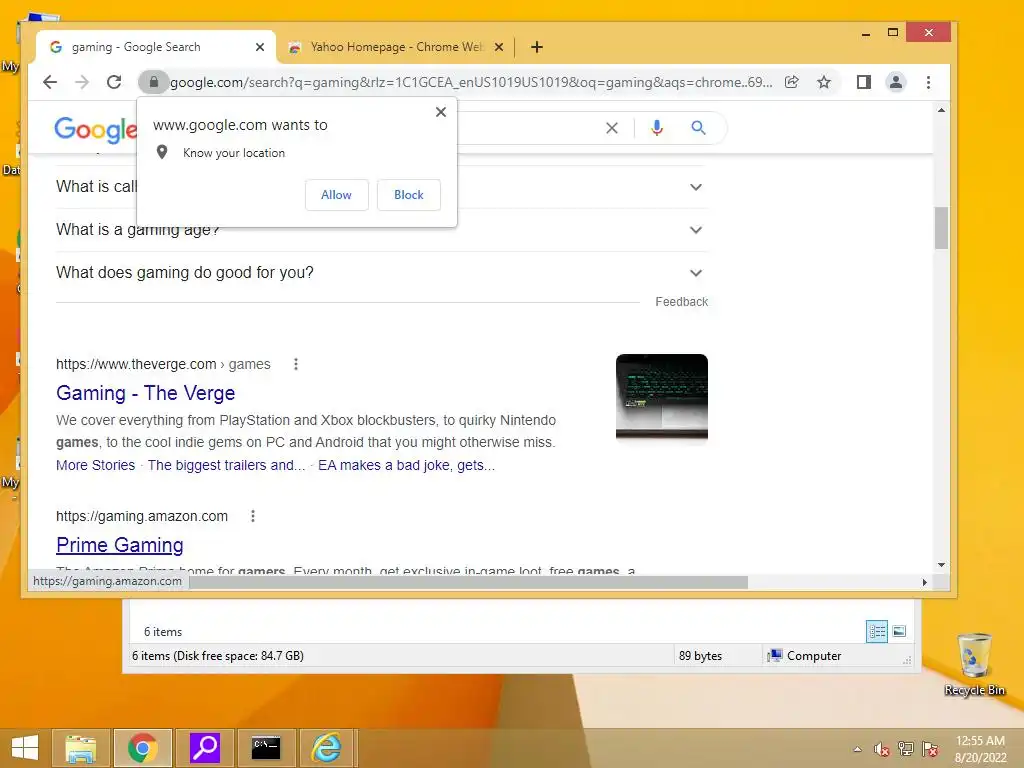The width and height of the screenshot is (1024, 768).
Task: Open the Chrome side panel
Action: click(863, 82)
